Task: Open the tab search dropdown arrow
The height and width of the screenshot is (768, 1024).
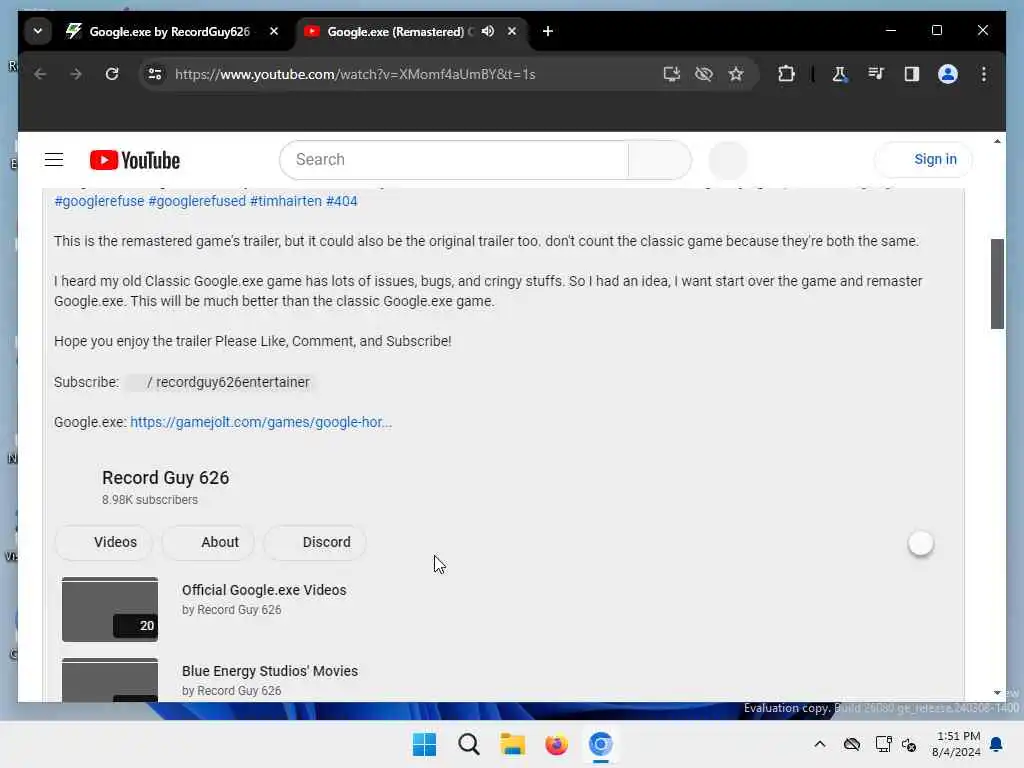Action: (38, 31)
